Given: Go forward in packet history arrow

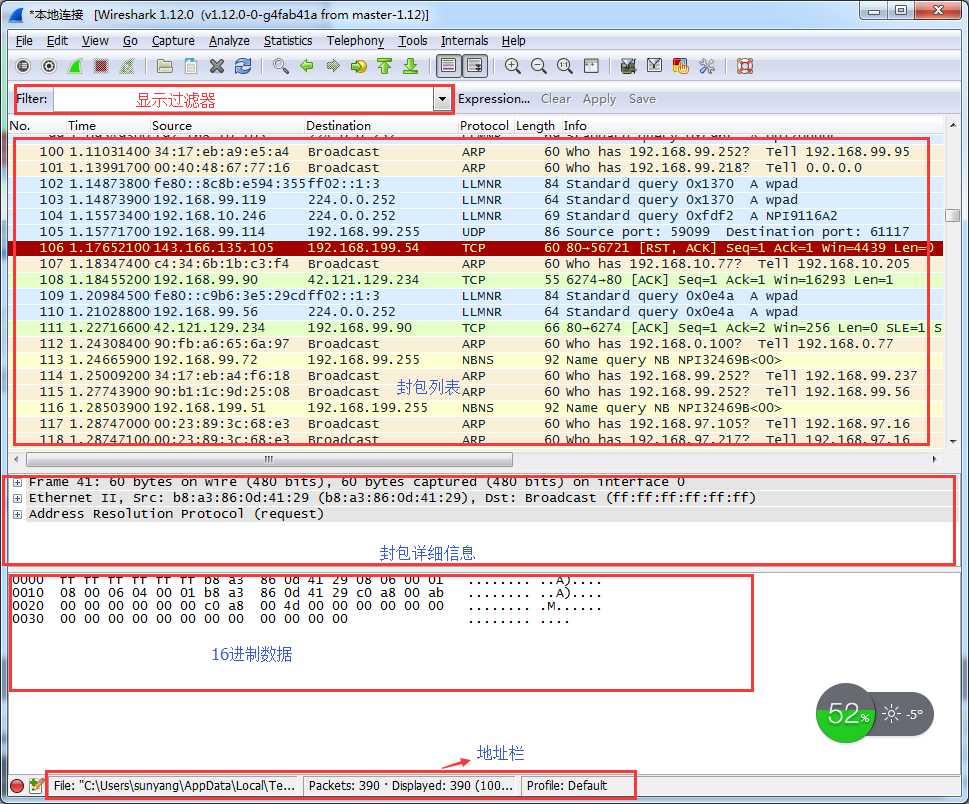Looking at the screenshot, I should pyautogui.click(x=332, y=66).
